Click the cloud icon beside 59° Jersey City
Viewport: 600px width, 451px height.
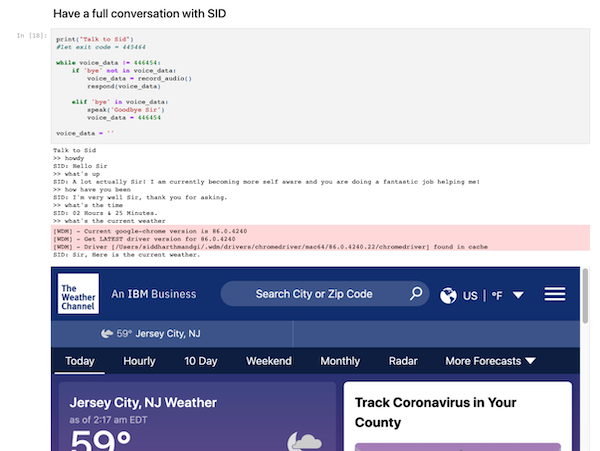point(107,334)
